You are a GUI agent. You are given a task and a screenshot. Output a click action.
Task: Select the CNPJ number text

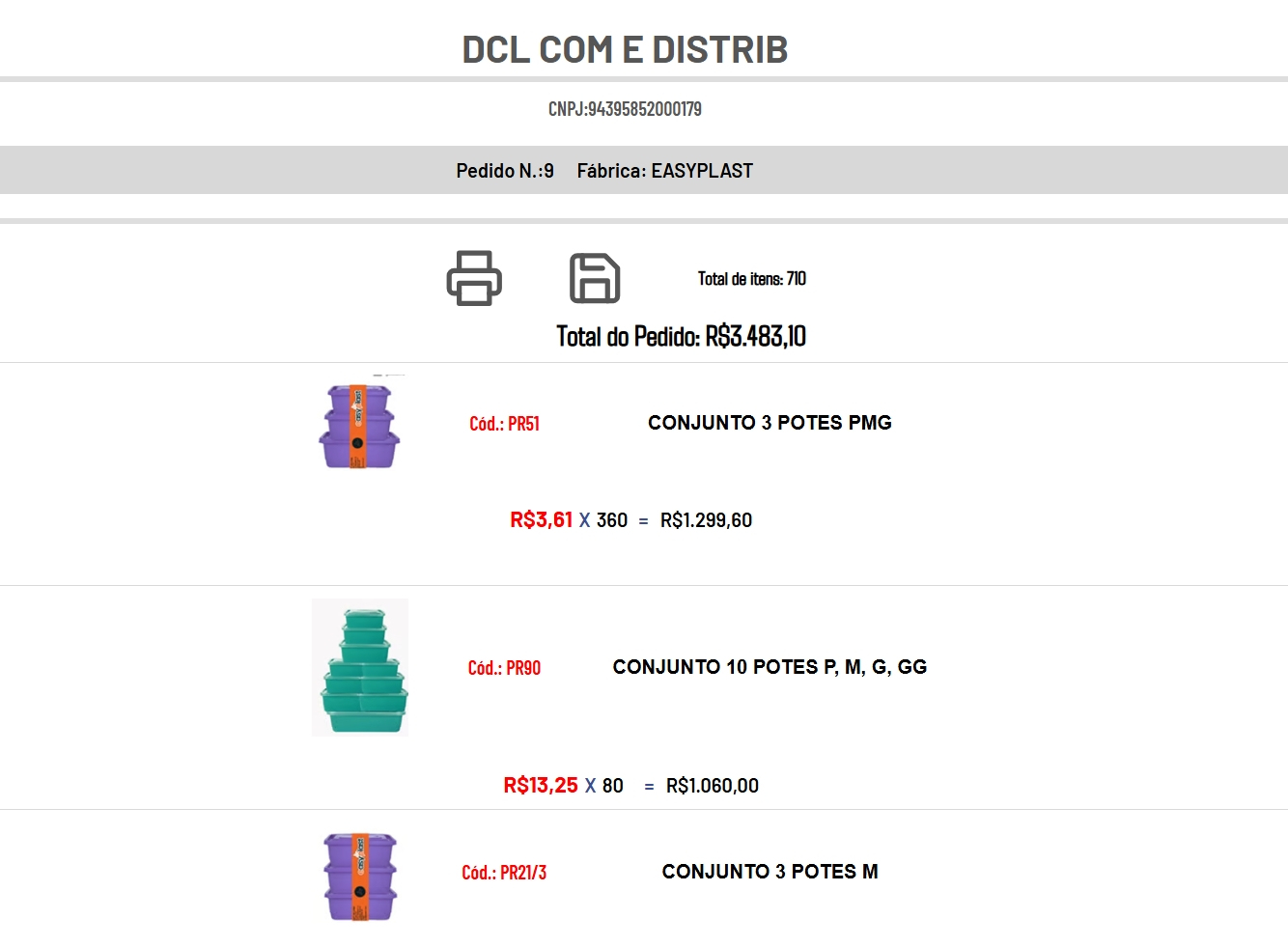pos(625,109)
